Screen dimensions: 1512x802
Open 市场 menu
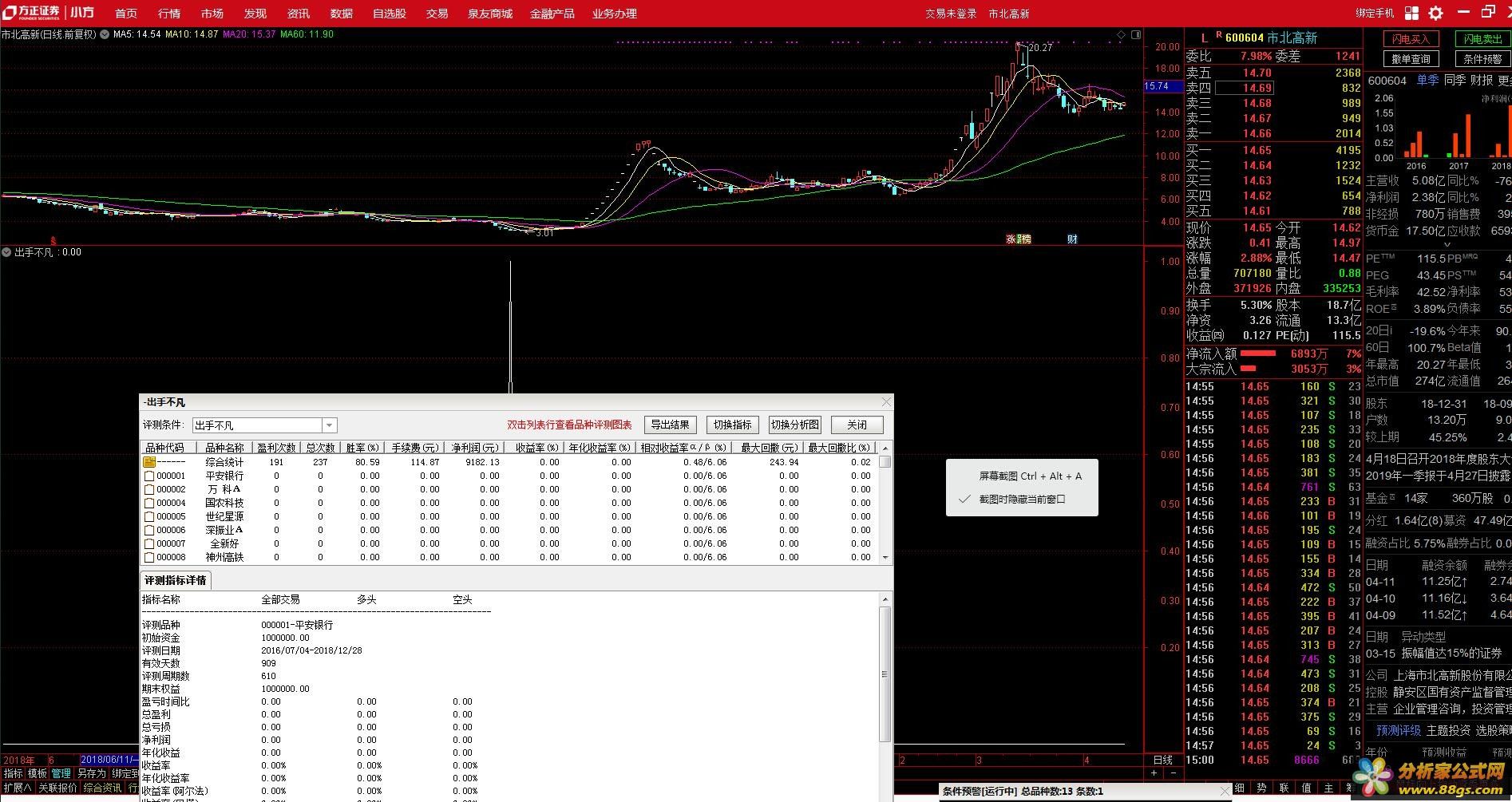(x=212, y=14)
